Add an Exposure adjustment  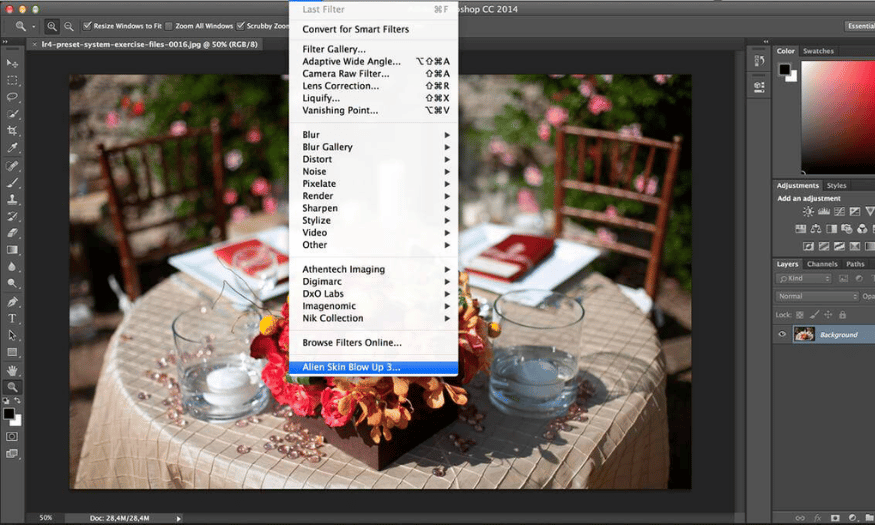tap(855, 211)
